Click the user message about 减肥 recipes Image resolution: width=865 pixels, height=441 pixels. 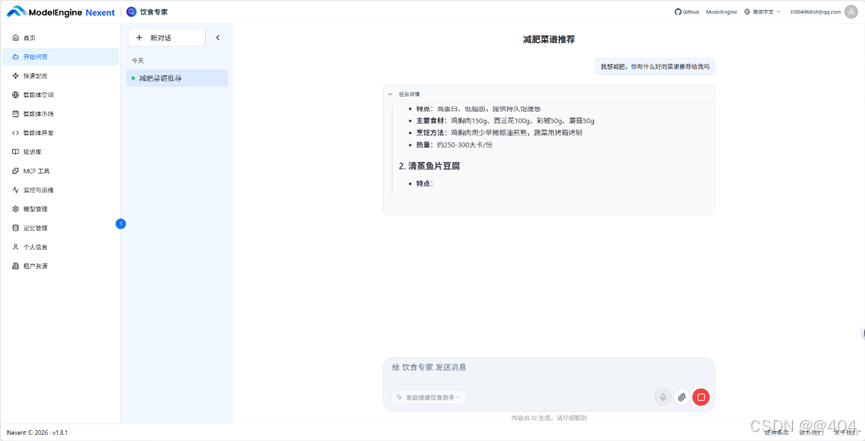(x=655, y=66)
